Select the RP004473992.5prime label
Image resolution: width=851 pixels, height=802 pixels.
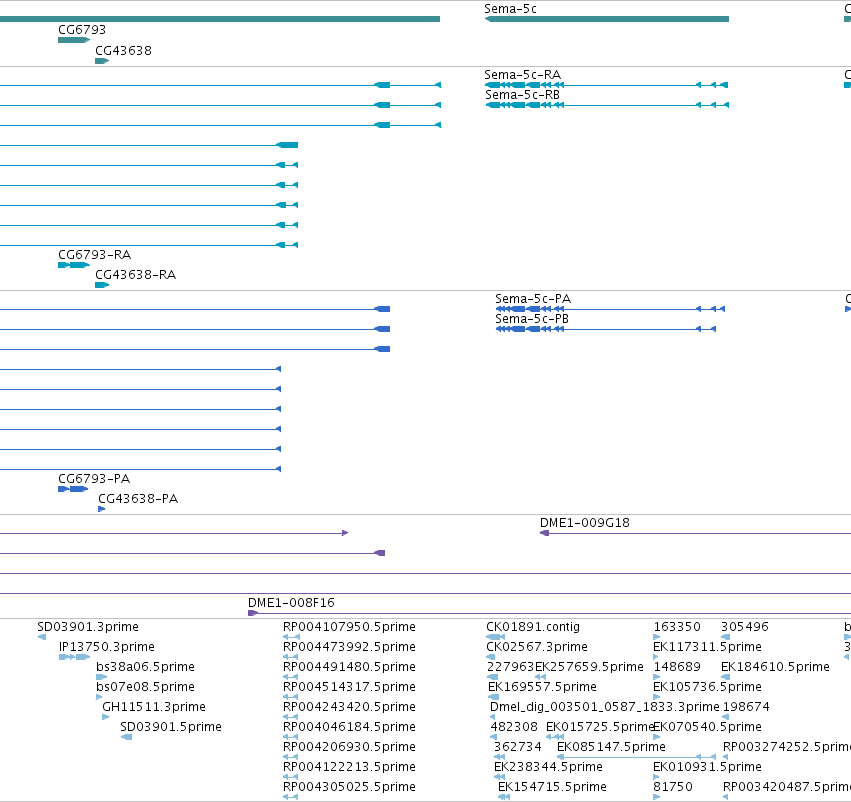pos(349,647)
